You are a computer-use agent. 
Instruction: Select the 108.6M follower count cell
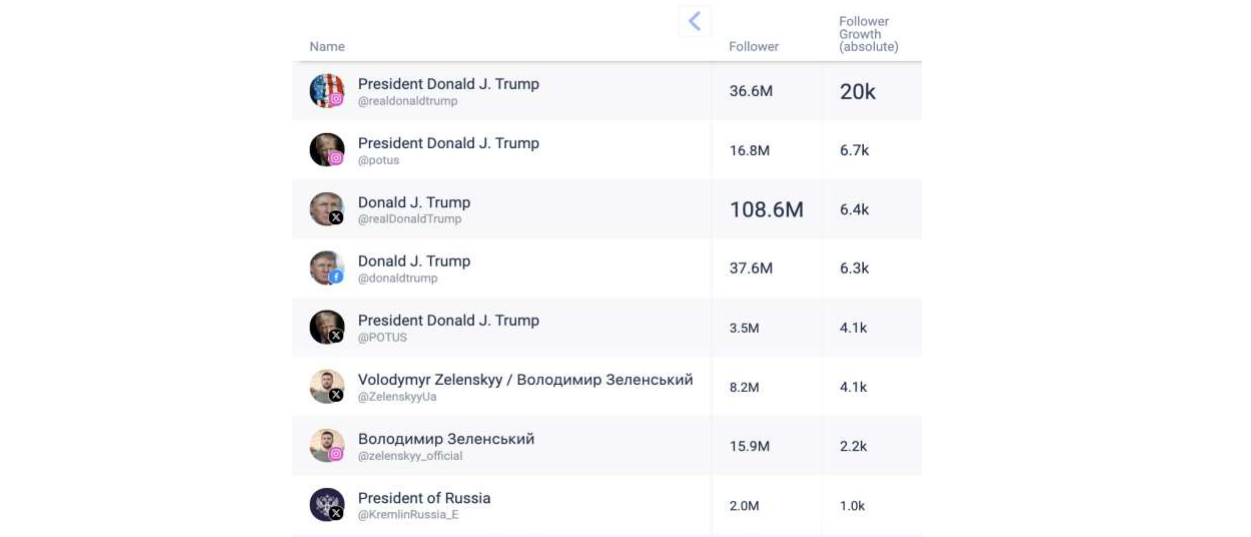(x=766, y=210)
